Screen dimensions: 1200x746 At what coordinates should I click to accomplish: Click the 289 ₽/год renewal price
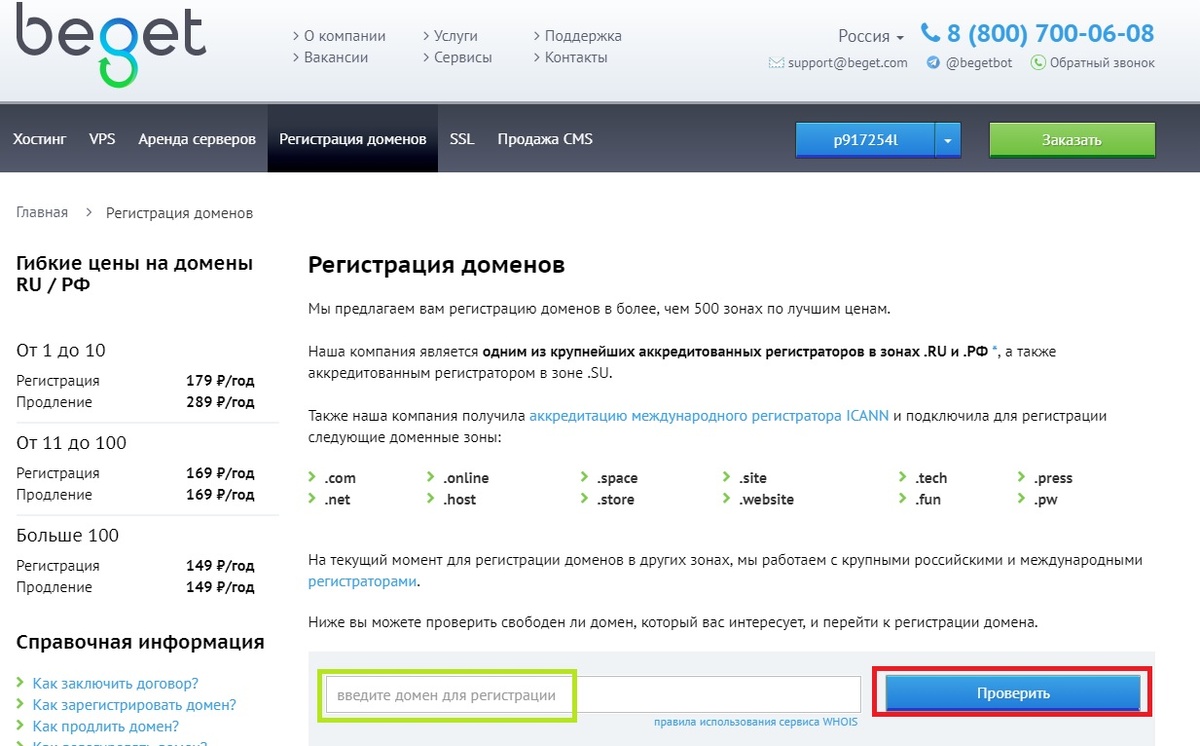220,402
